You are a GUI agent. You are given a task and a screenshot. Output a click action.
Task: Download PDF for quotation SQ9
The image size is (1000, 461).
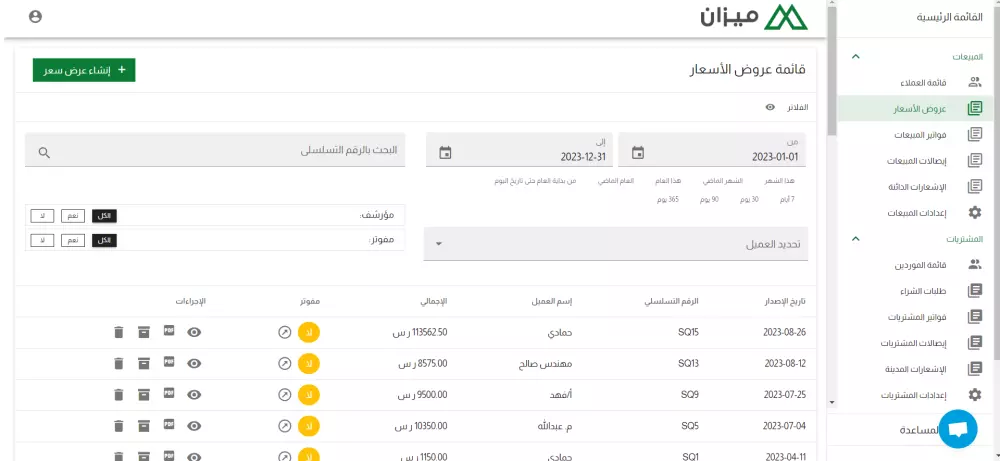click(x=169, y=393)
